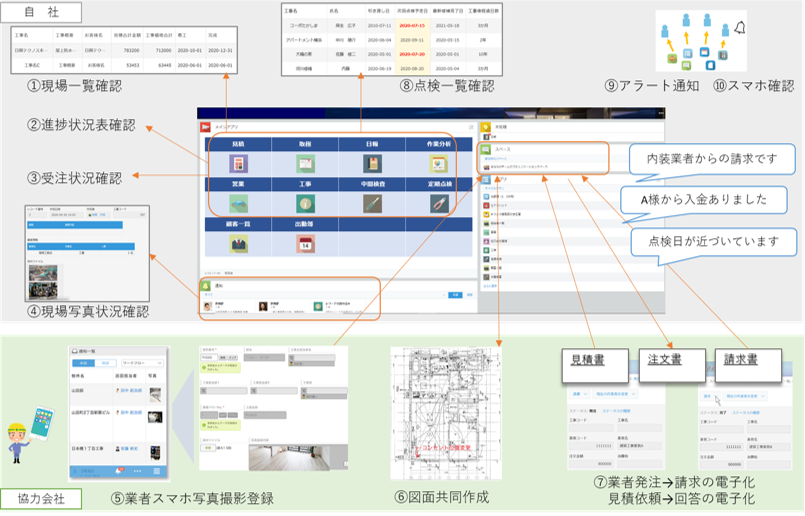Click 山田町2丁目新築ビル row name

[91, 413]
